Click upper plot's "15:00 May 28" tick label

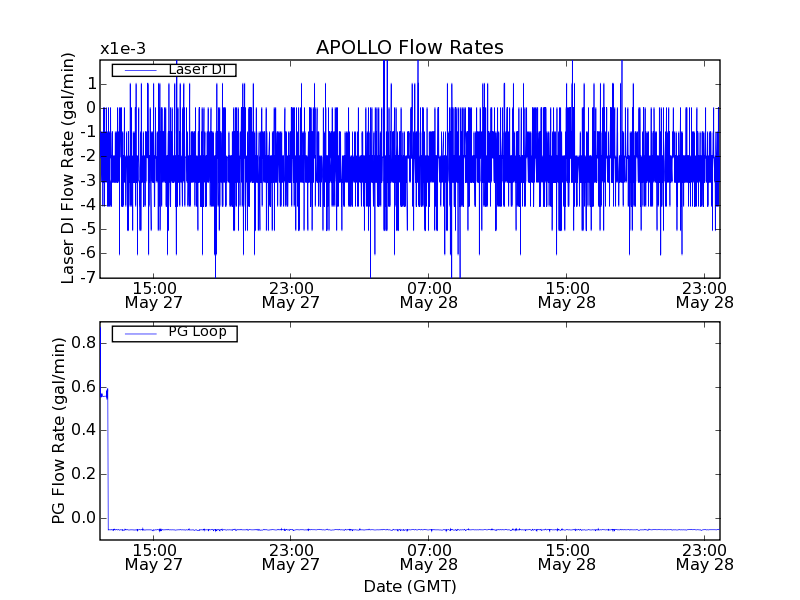point(567,294)
